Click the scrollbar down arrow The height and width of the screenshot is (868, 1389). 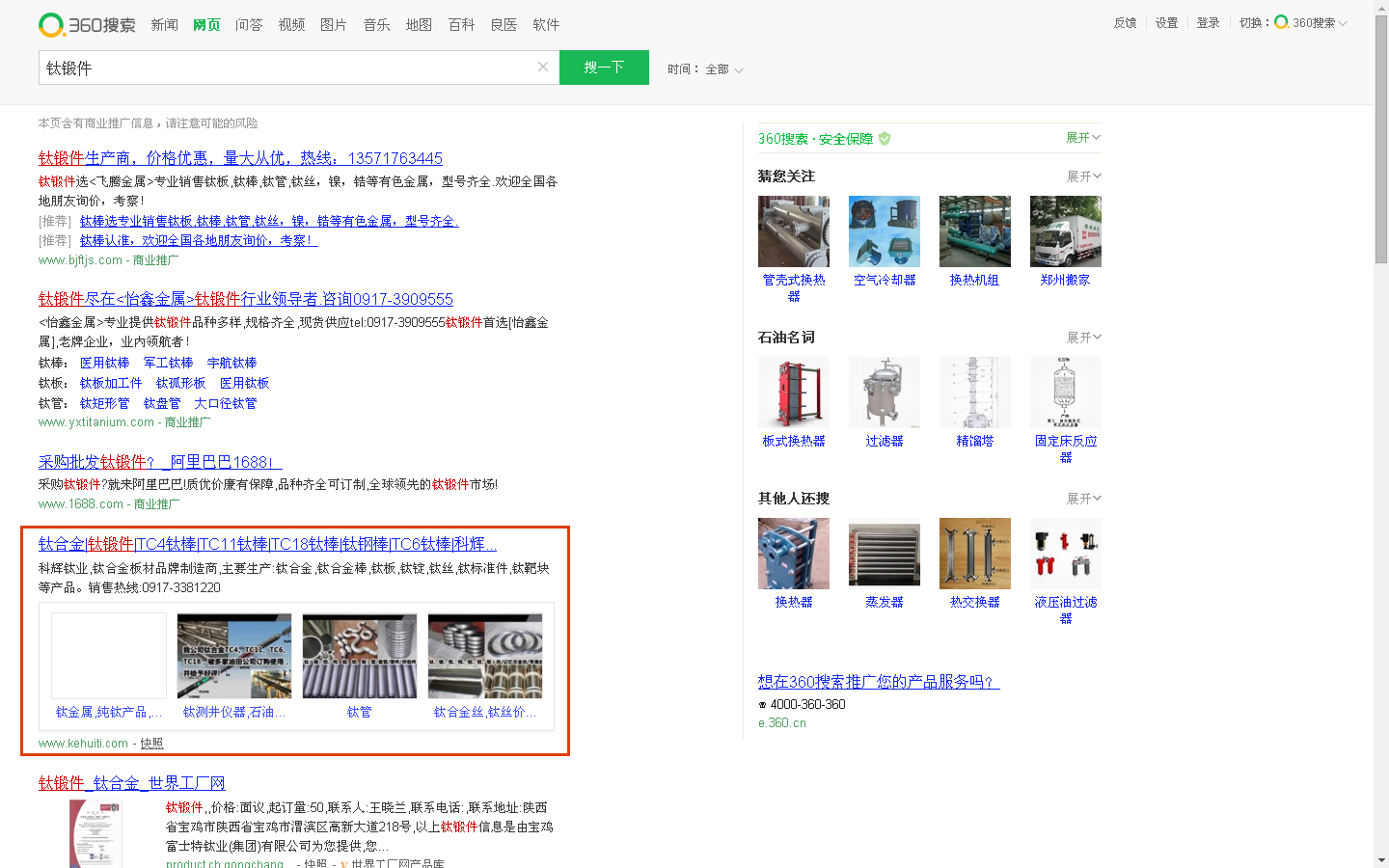click(x=1381, y=859)
